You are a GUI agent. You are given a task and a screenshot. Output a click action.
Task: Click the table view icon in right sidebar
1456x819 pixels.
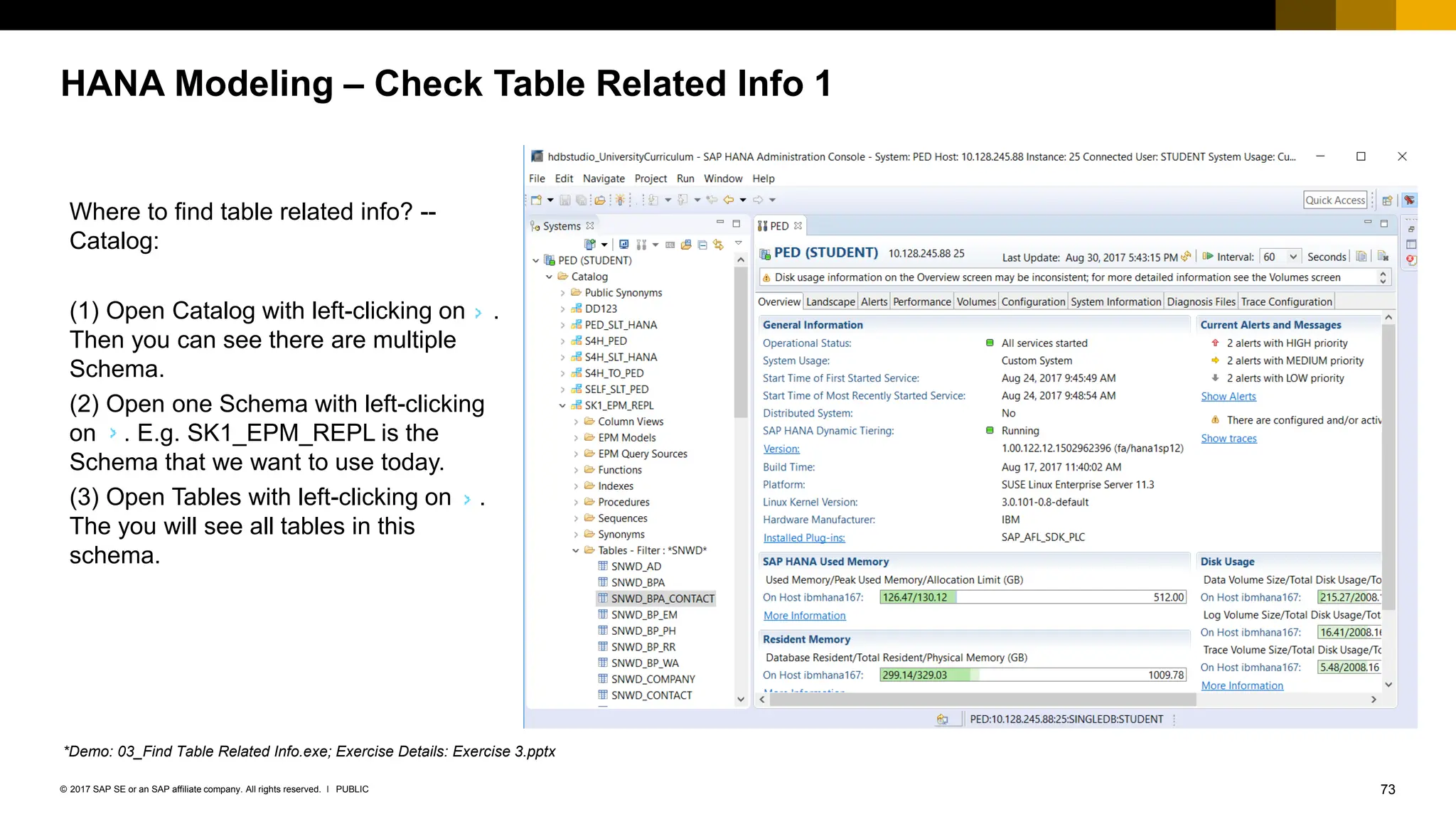pyautogui.click(x=1411, y=245)
